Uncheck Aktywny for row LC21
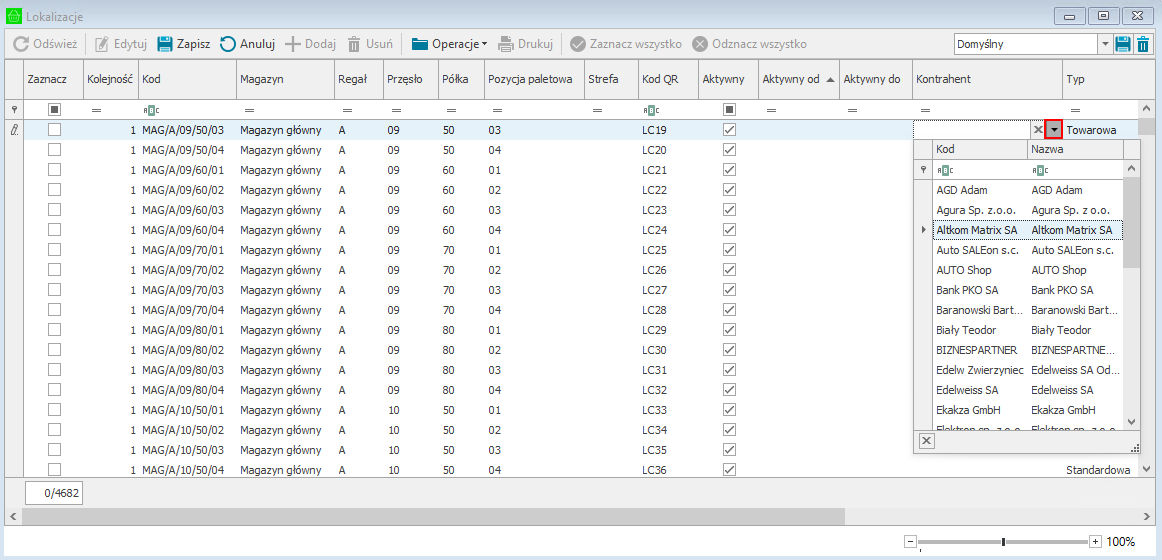 click(729, 170)
